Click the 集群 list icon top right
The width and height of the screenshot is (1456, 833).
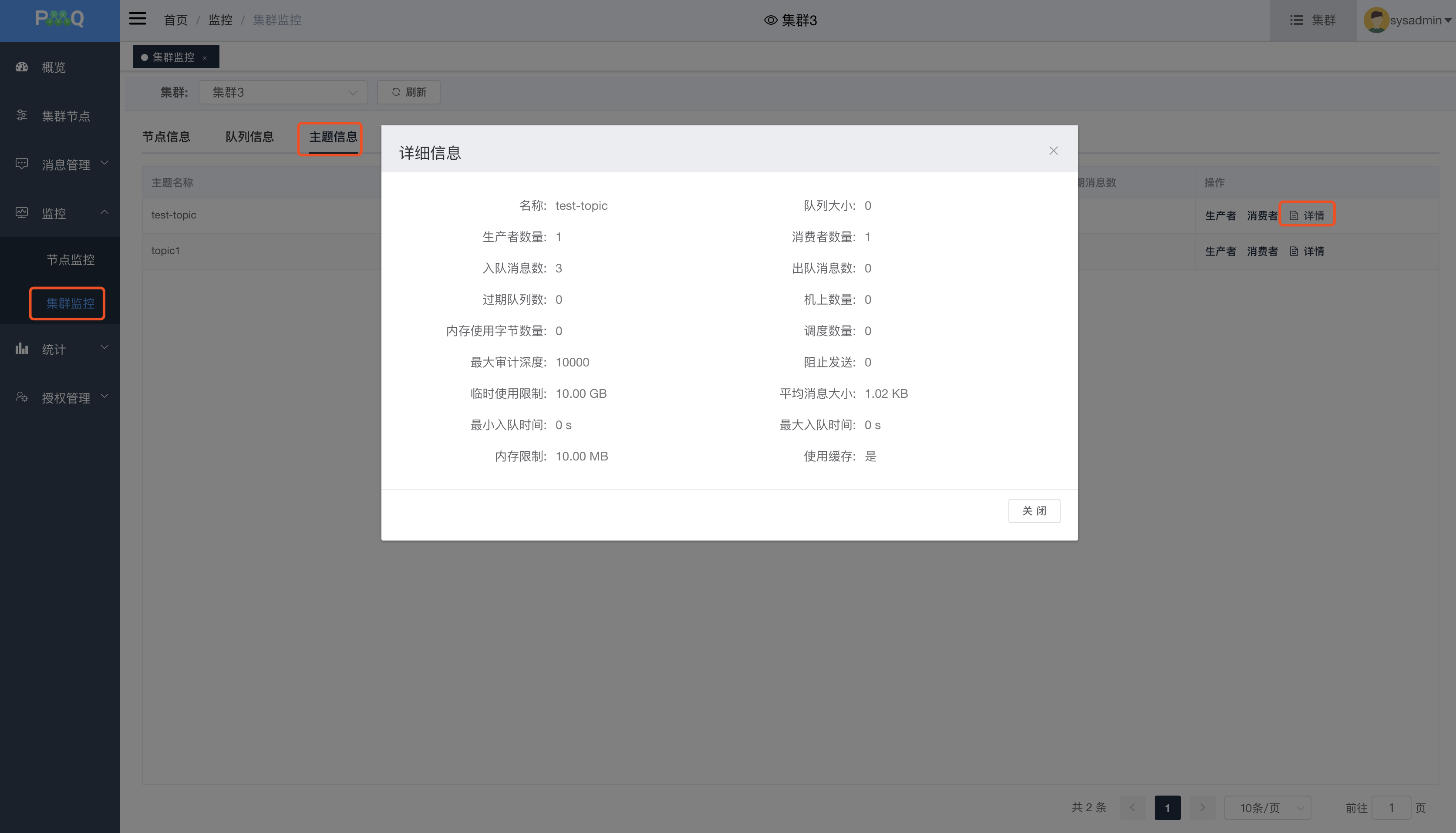[1296, 20]
